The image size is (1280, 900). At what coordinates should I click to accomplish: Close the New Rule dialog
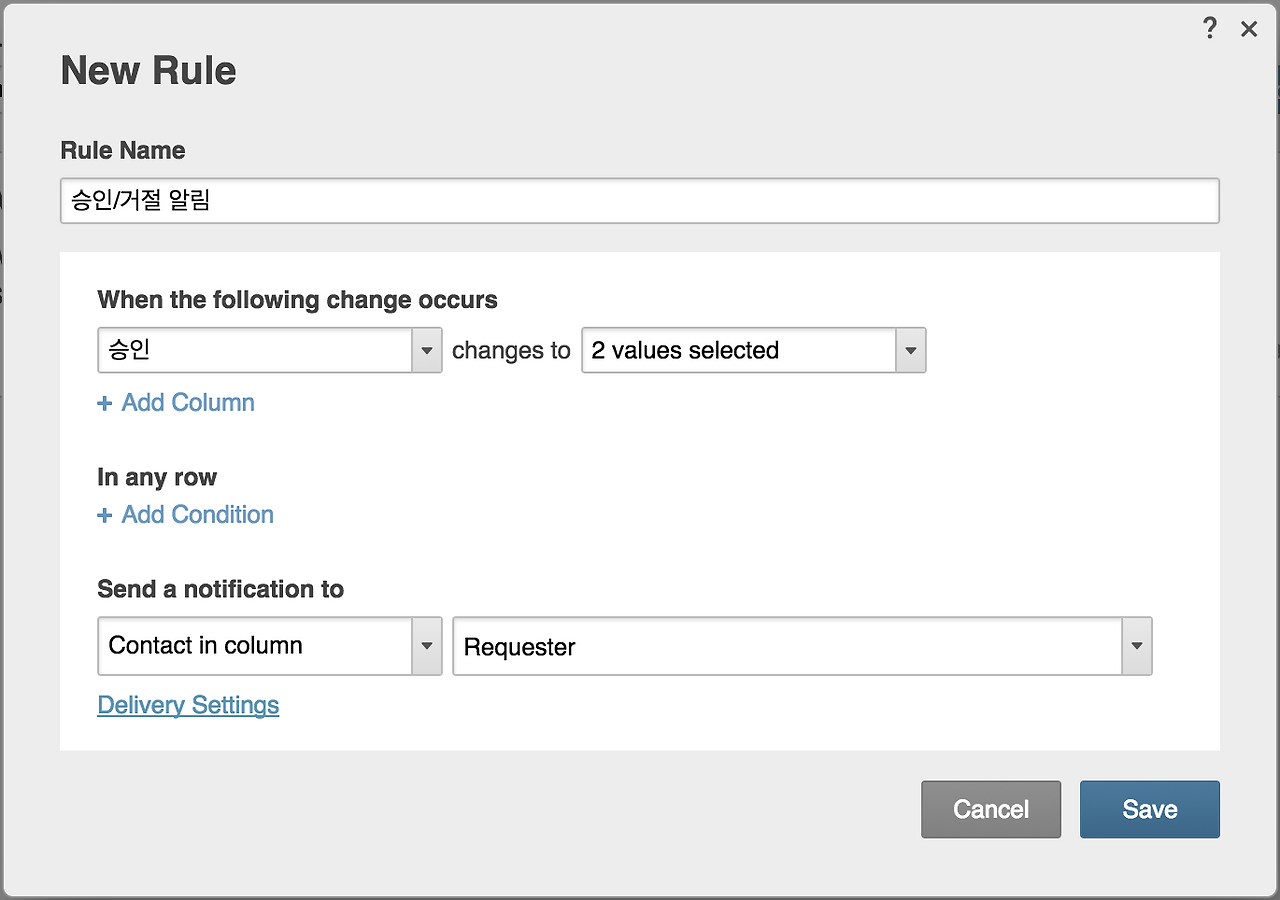tap(1249, 30)
